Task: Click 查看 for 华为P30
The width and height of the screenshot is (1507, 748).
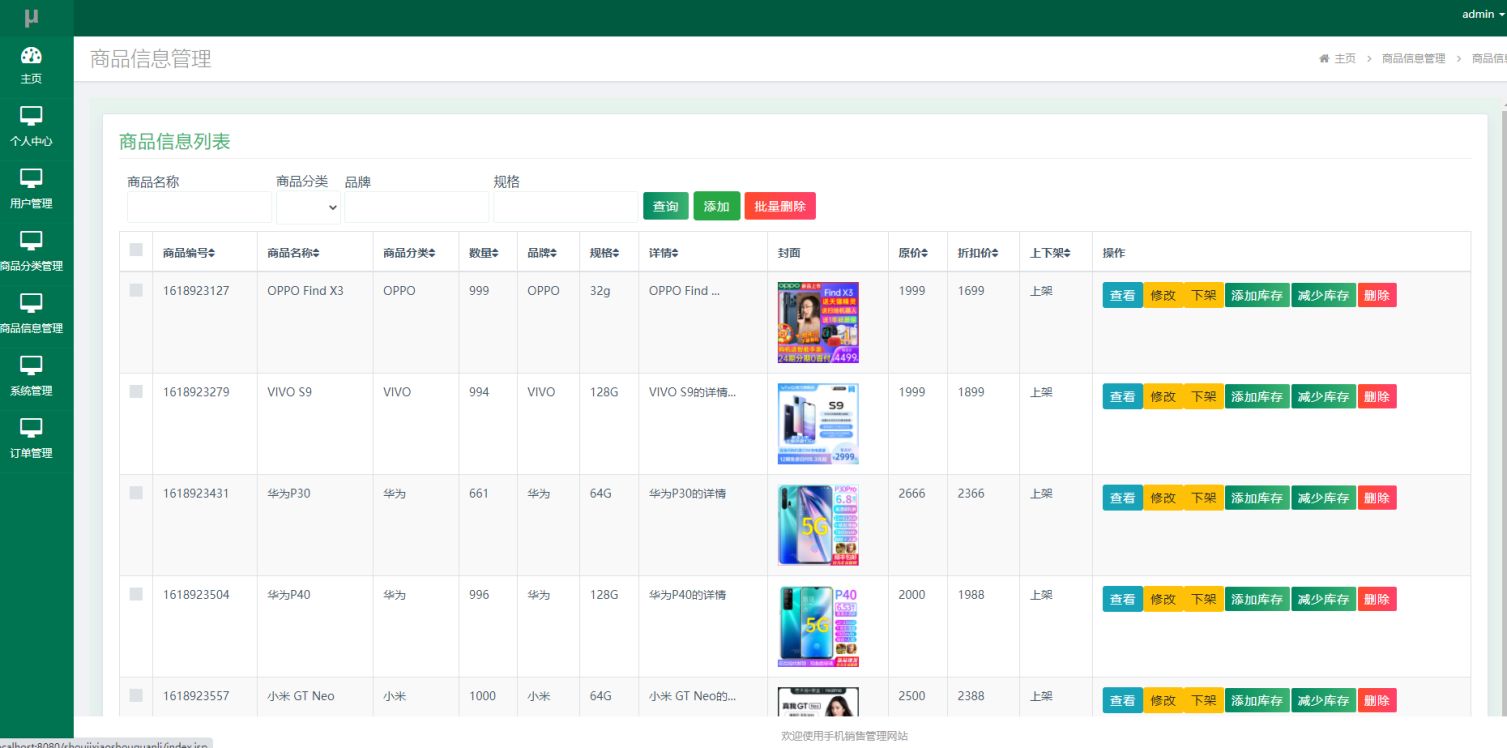Action: (x=1123, y=498)
